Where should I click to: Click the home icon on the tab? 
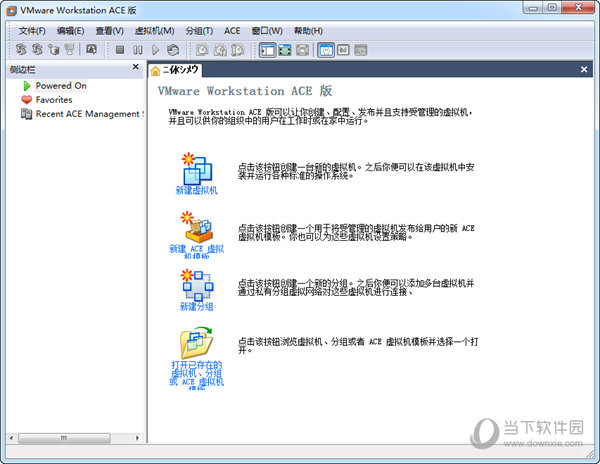click(x=155, y=71)
